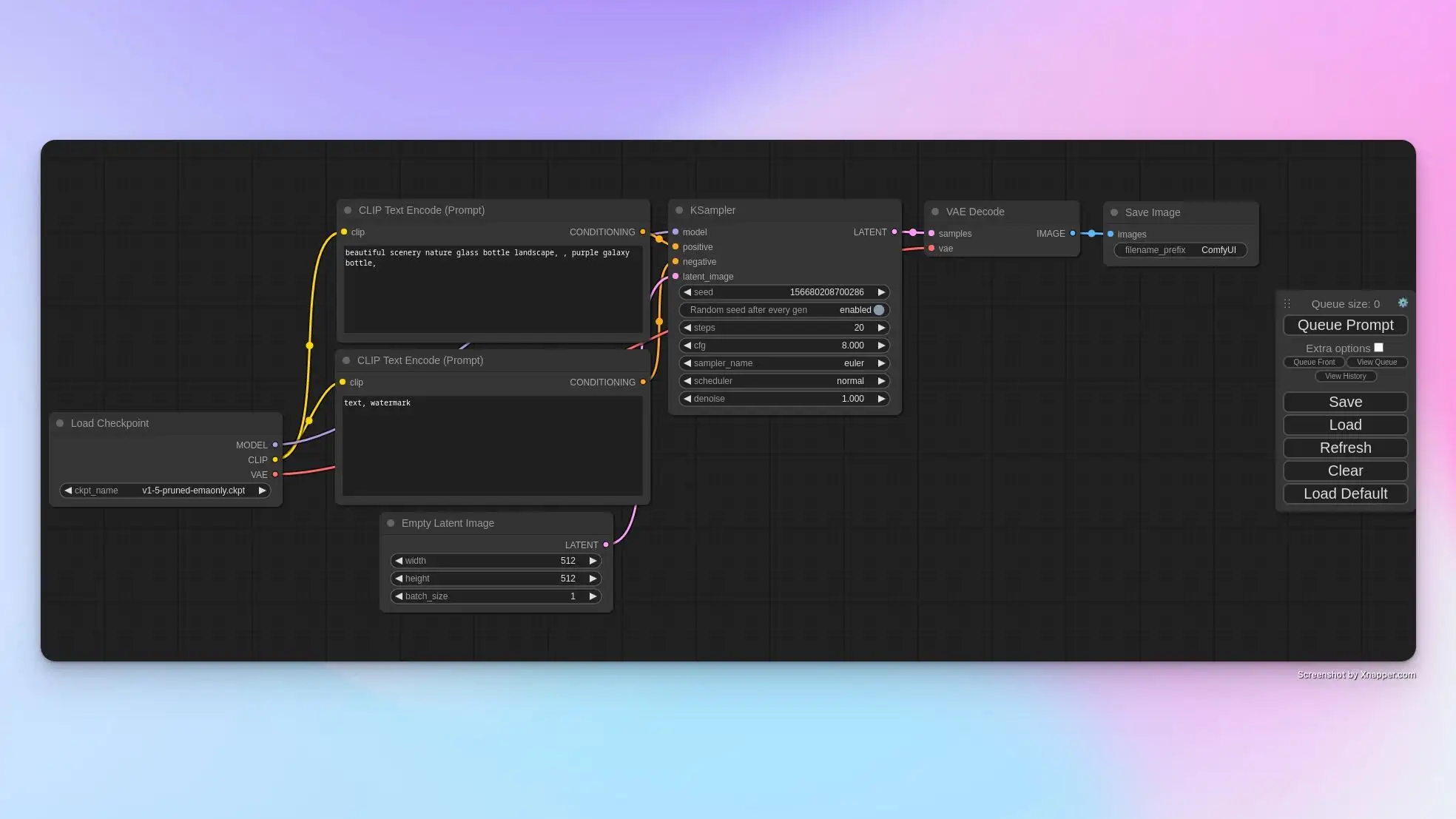
Task: Open settings gear in queue panel
Action: pyautogui.click(x=1403, y=303)
